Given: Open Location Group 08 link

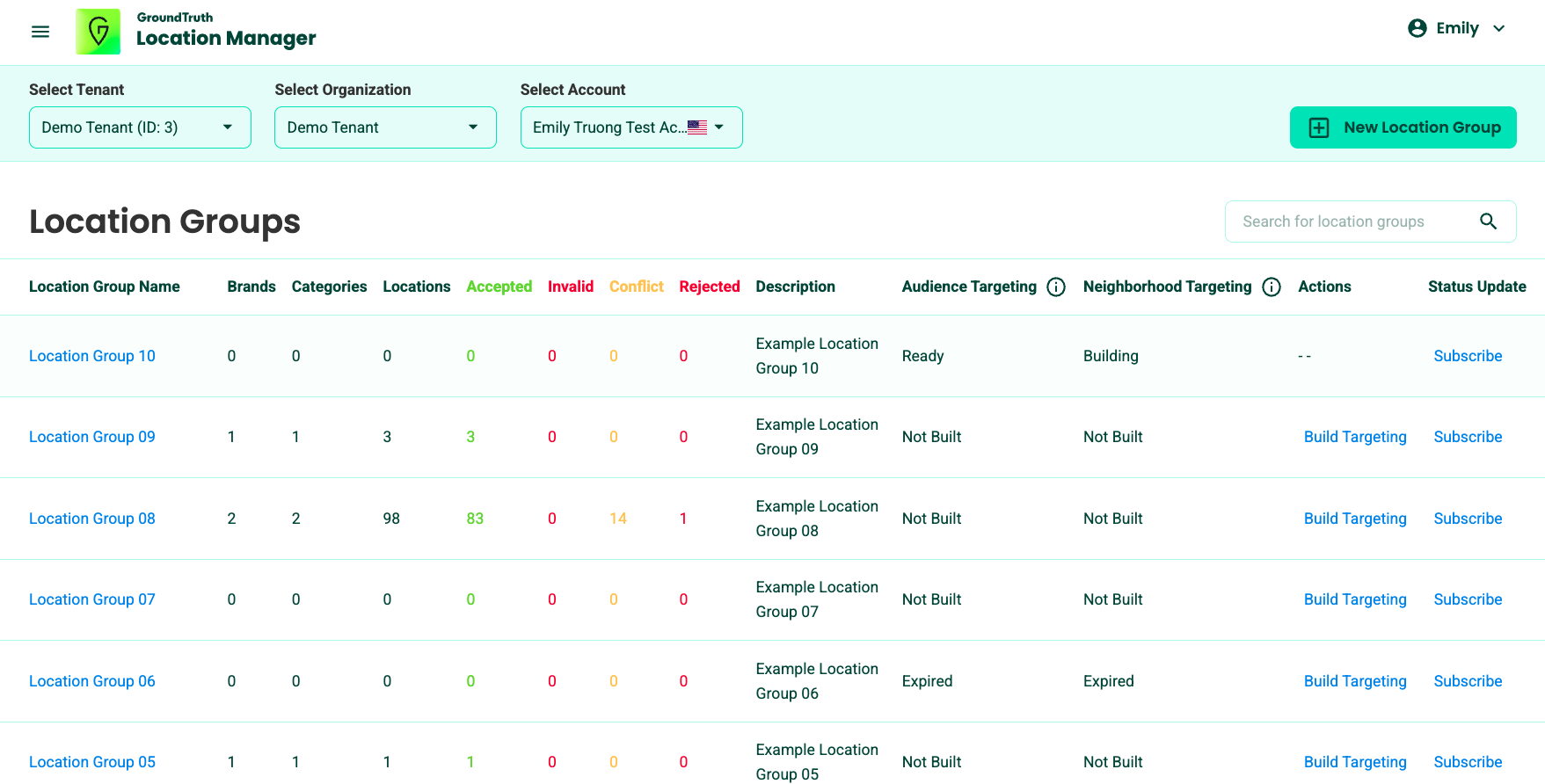Looking at the screenshot, I should [x=92, y=519].
